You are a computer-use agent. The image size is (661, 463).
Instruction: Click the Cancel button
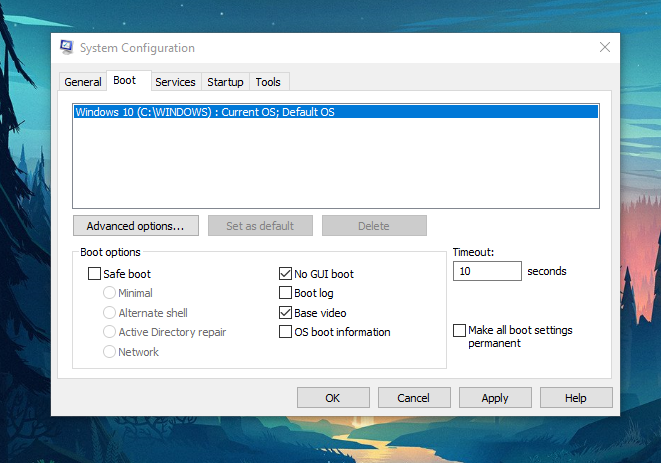click(x=414, y=398)
